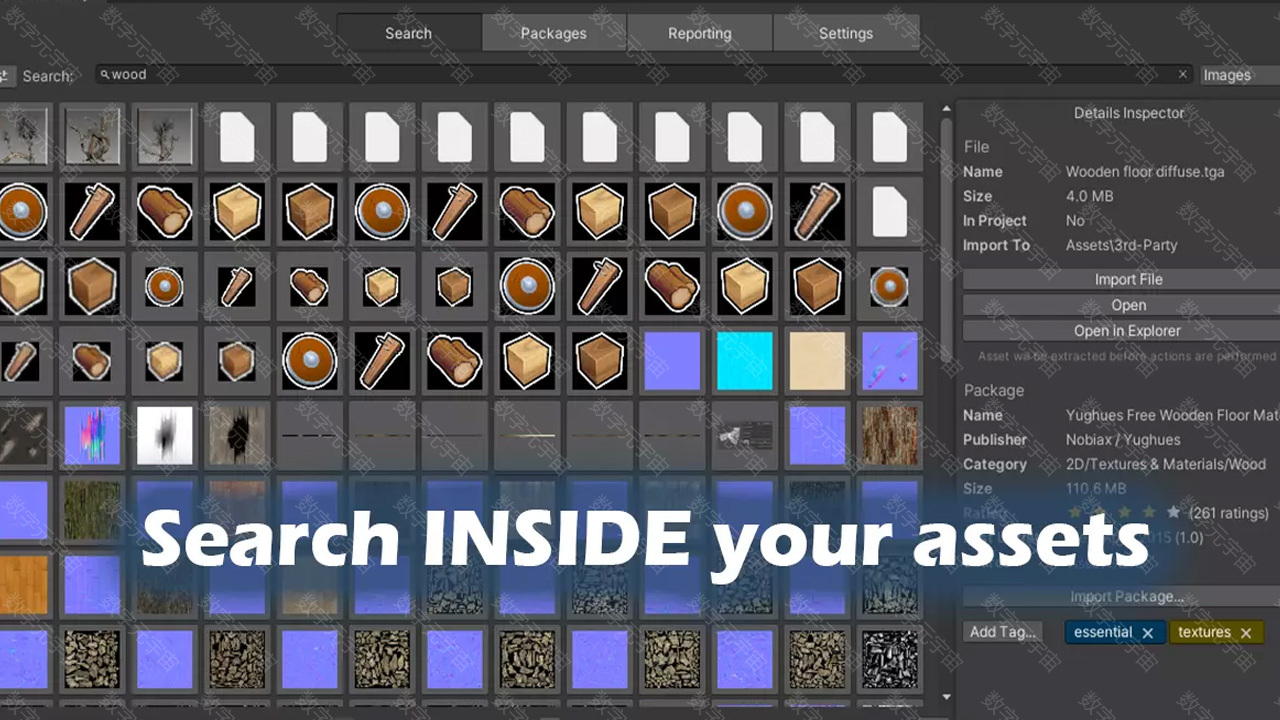Click the 'In Project' label

995,221
